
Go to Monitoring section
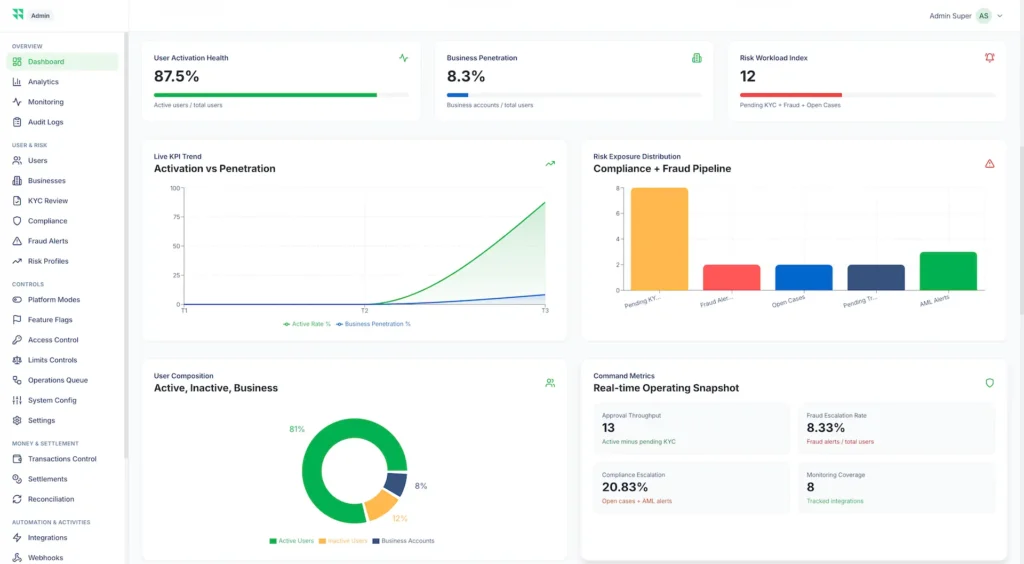coord(62,102)
